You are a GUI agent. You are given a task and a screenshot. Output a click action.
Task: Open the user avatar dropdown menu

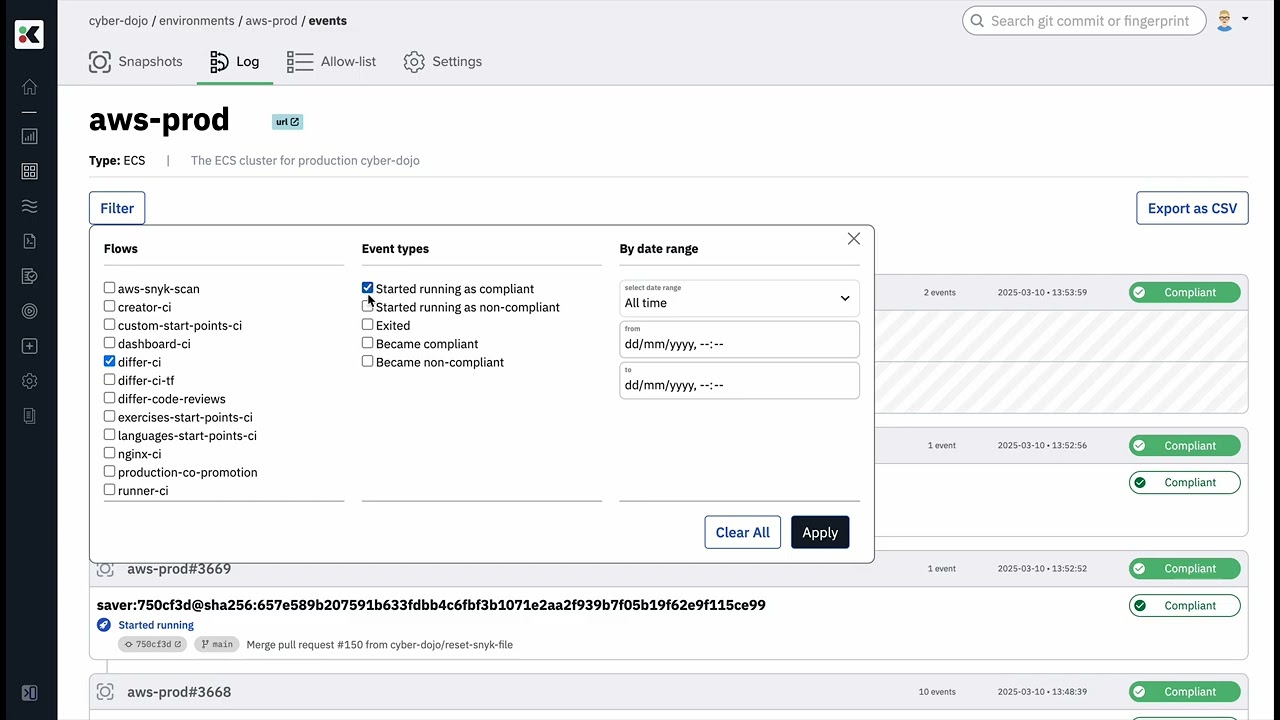1232,20
